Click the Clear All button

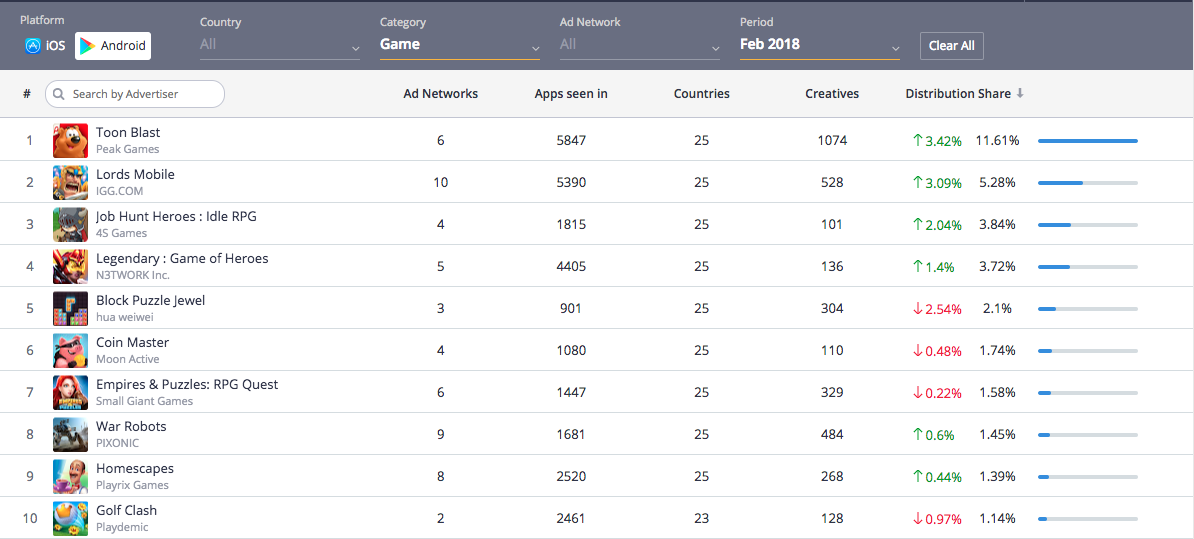point(952,46)
